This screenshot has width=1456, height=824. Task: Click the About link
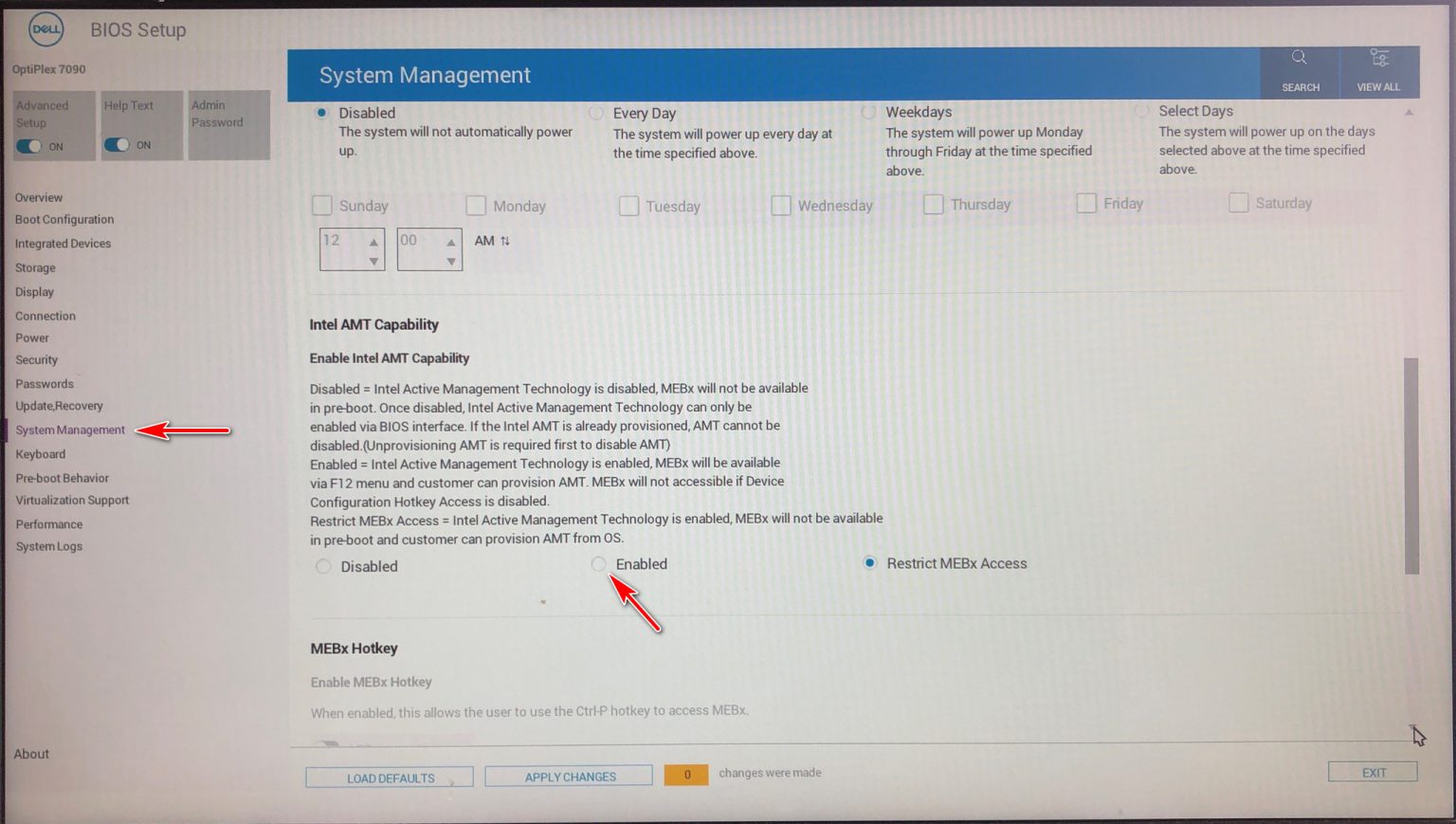(x=30, y=753)
